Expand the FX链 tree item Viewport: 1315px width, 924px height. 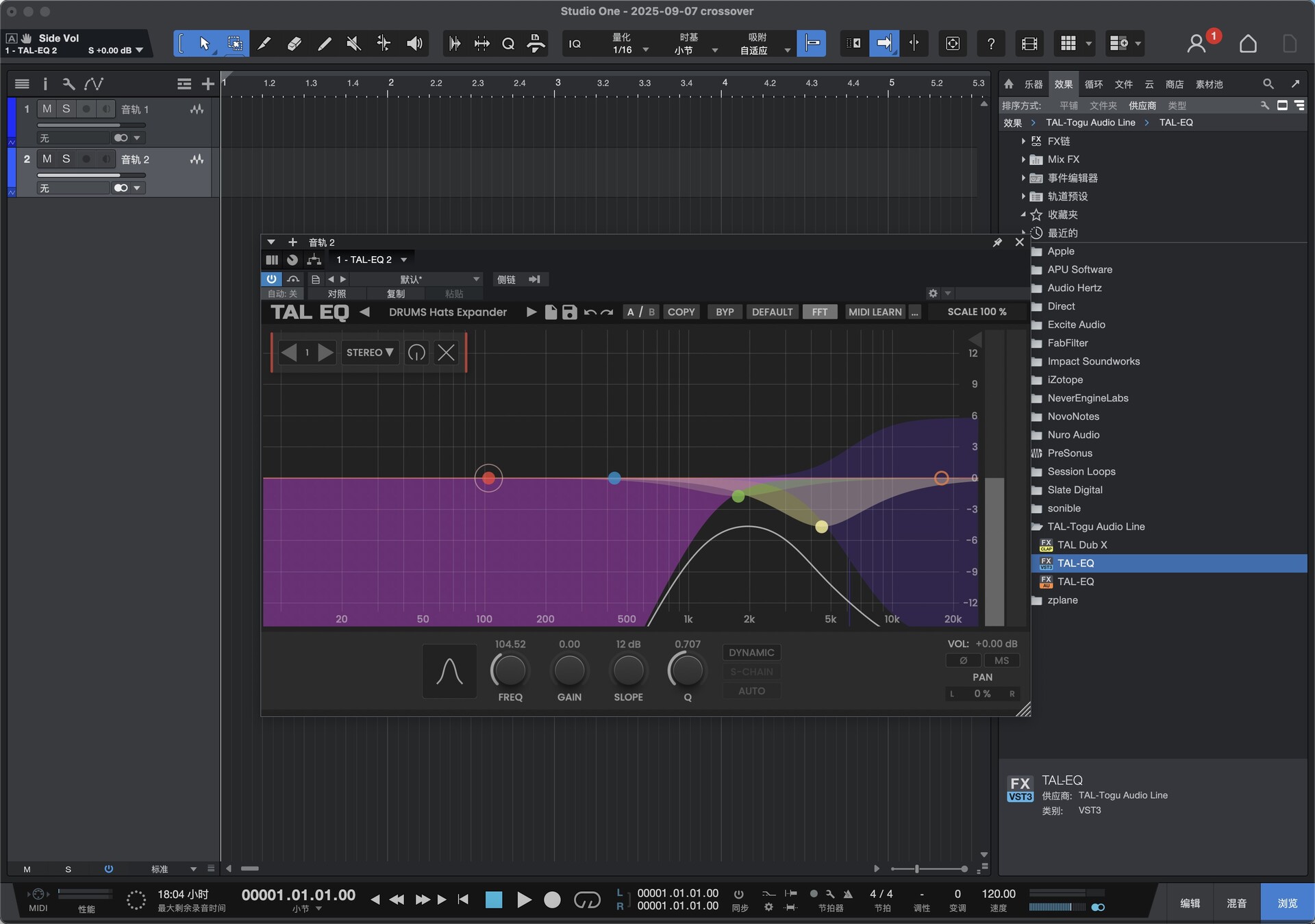point(1023,141)
